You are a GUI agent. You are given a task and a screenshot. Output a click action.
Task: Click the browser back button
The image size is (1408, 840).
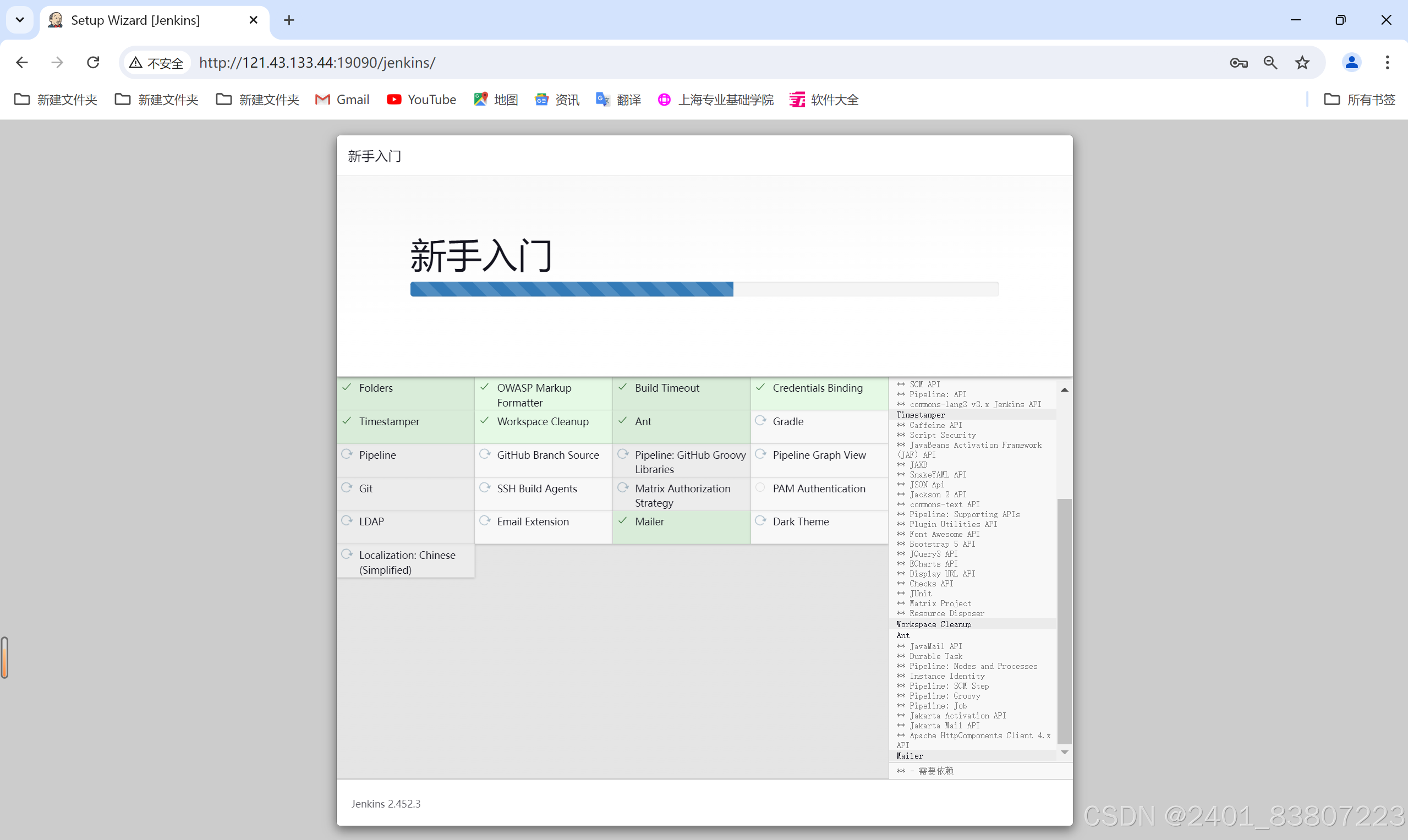pyautogui.click(x=21, y=62)
